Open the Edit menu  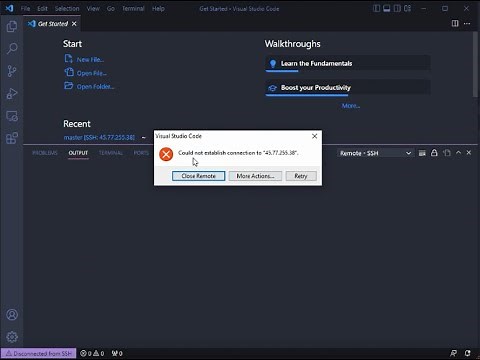[x=42, y=8]
